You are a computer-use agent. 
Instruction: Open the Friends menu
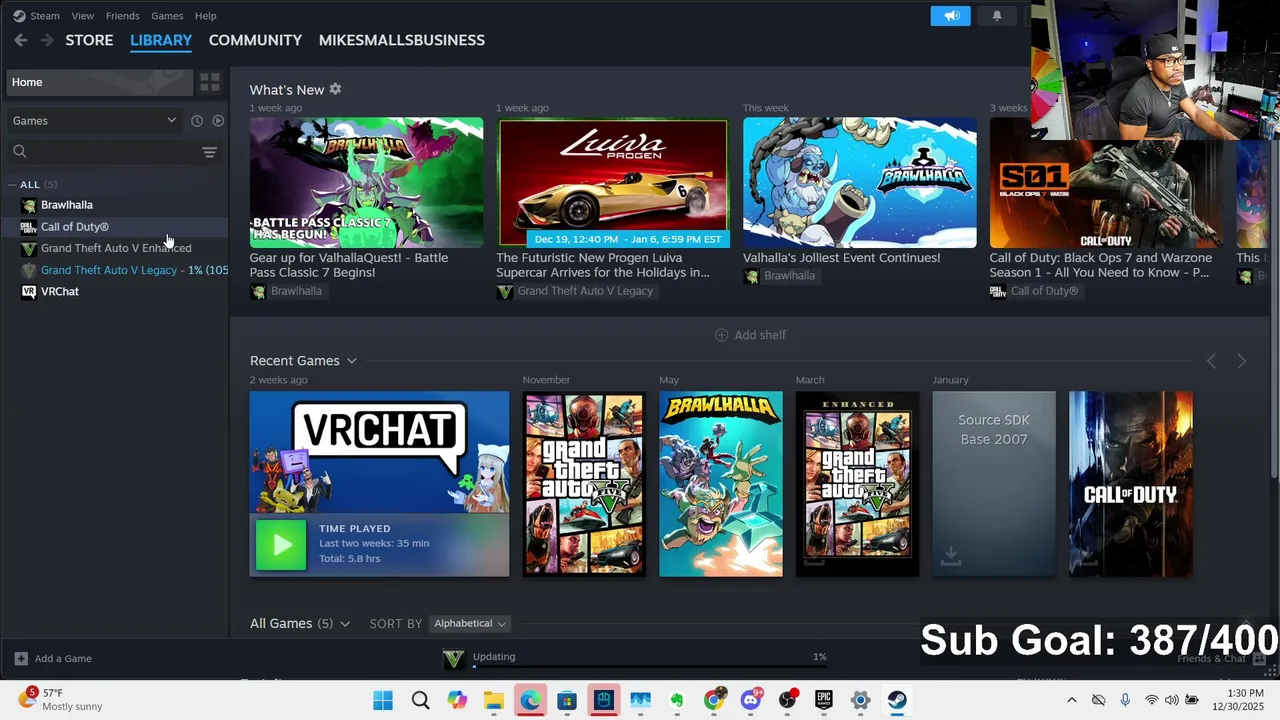coord(122,16)
